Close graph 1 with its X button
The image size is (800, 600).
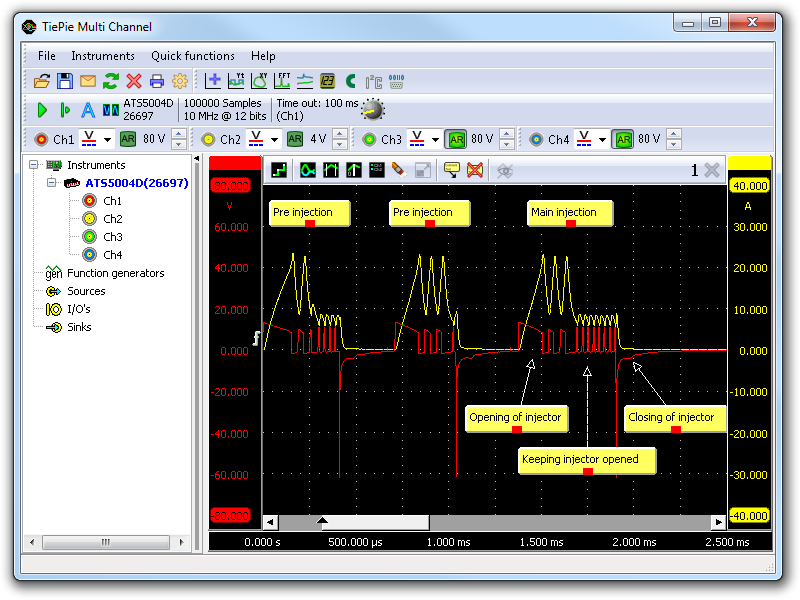point(711,170)
